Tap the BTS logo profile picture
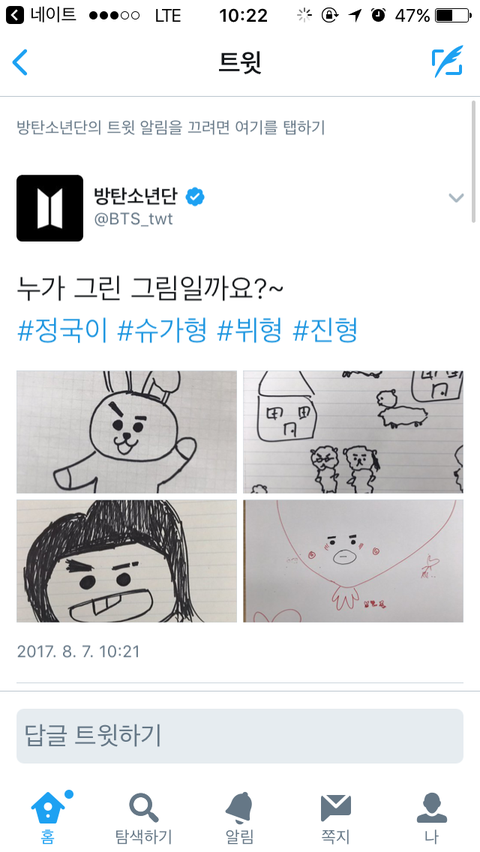This screenshot has height=852, width=480. tap(50, 208)
